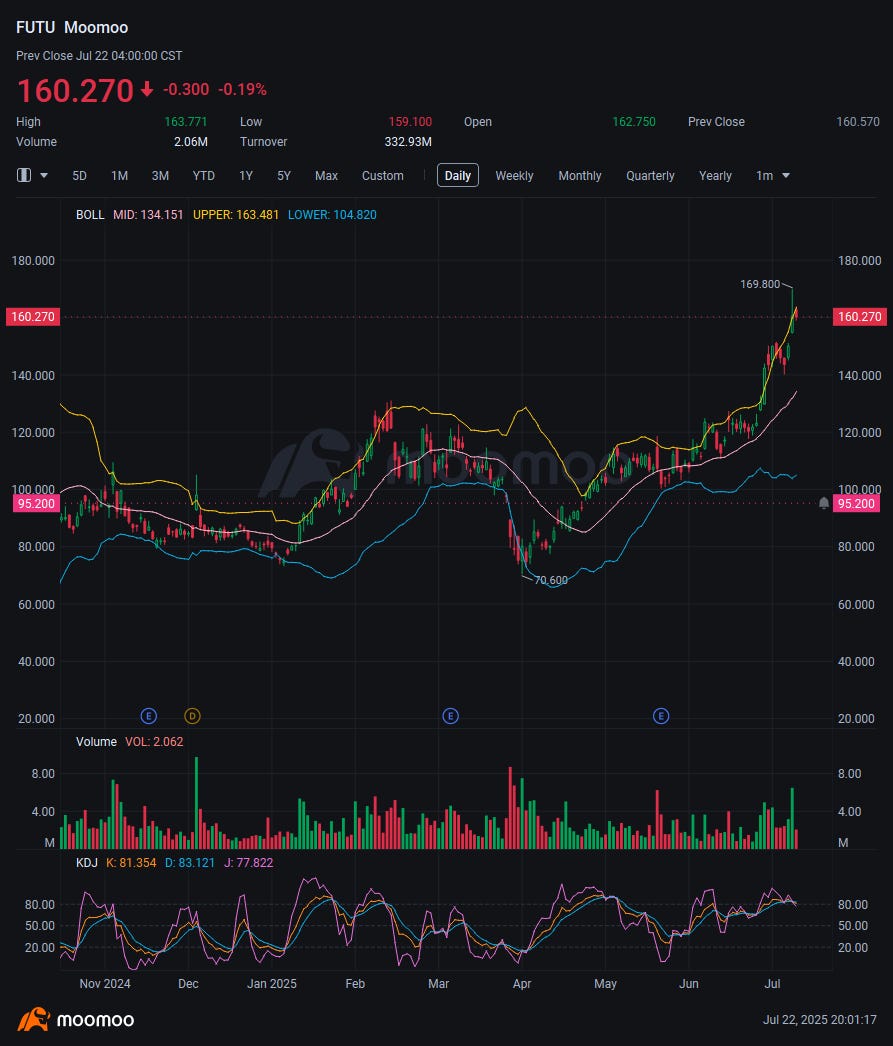
Task: Click the left pink 95.200 alert tag
Action: click(36, 503)
